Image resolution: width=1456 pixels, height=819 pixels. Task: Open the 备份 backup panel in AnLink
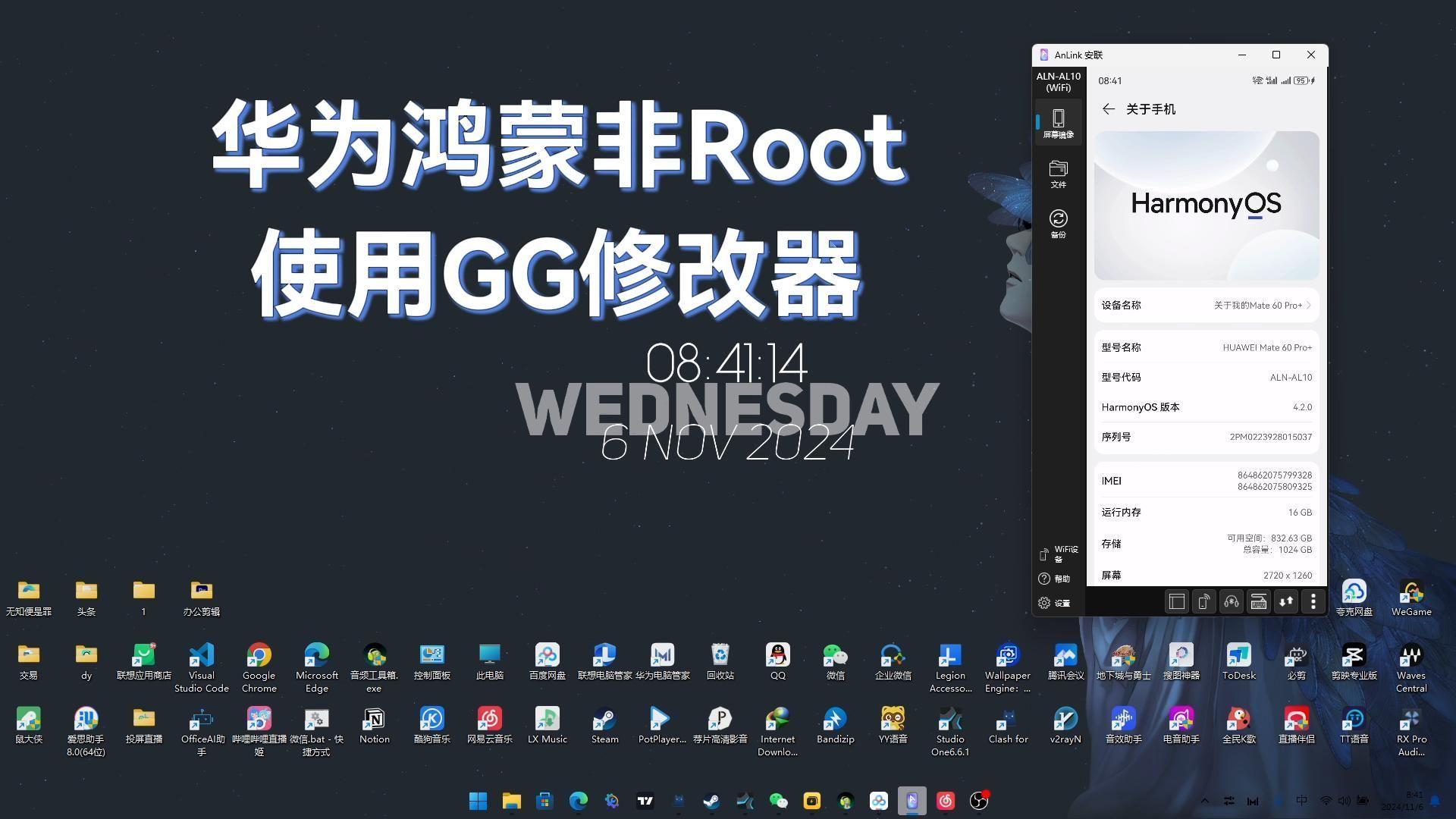(1058, 224)
